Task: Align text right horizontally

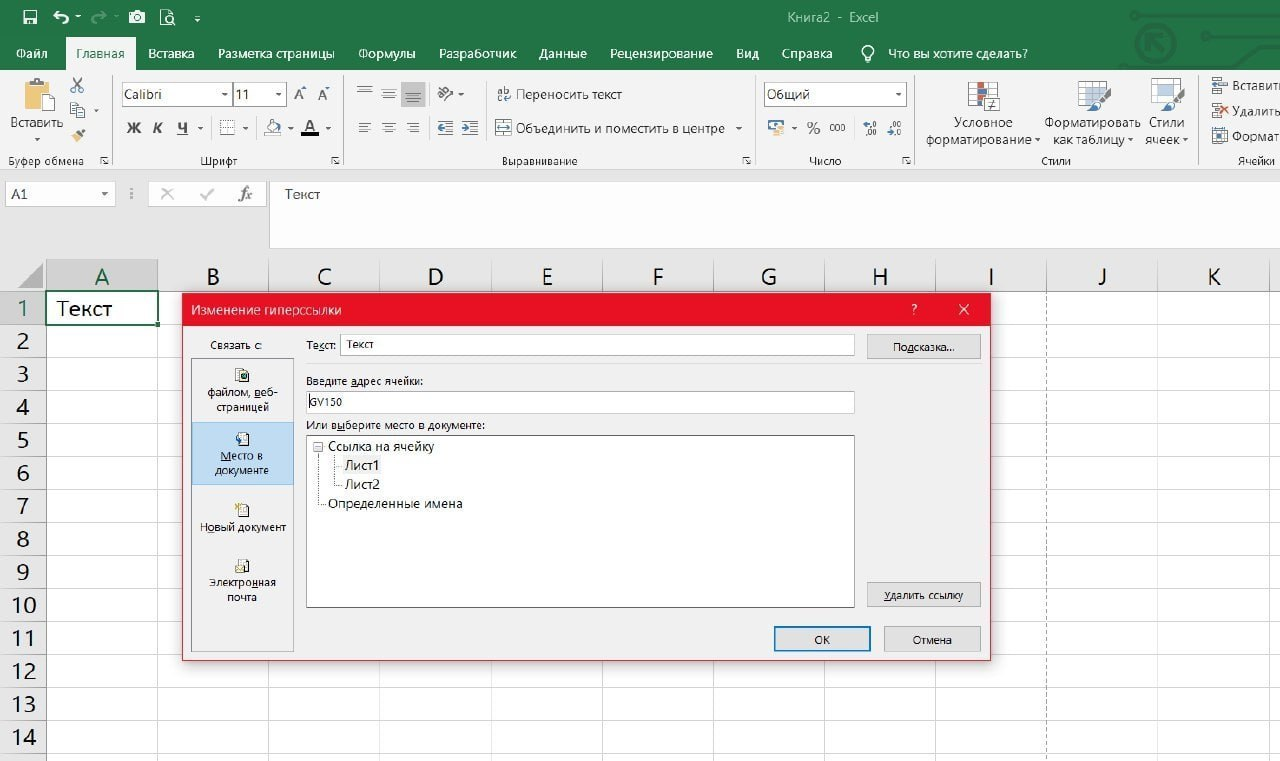Action: click(x=413, y=128)
